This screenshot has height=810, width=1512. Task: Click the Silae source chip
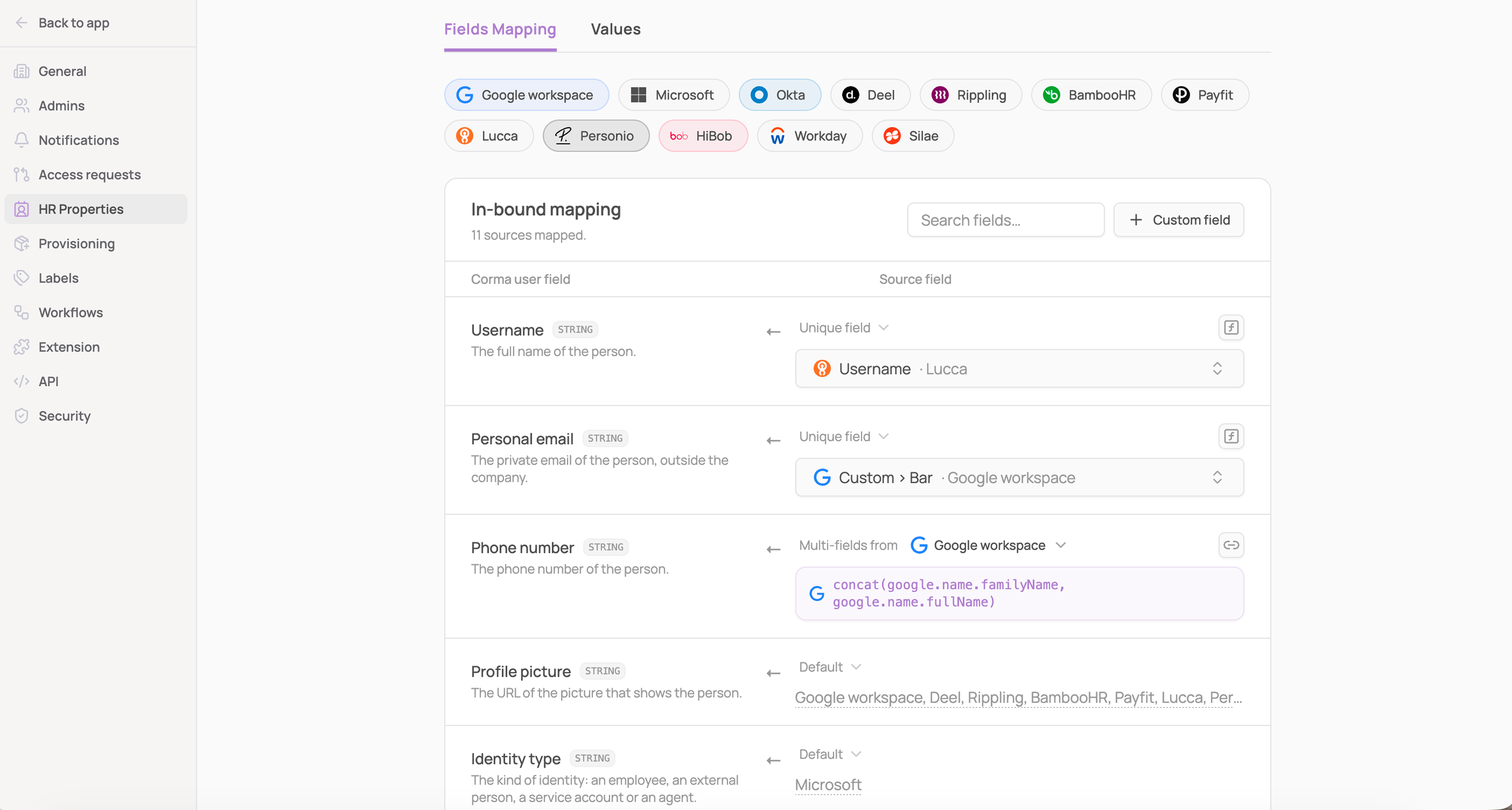[x=912, y=136]
